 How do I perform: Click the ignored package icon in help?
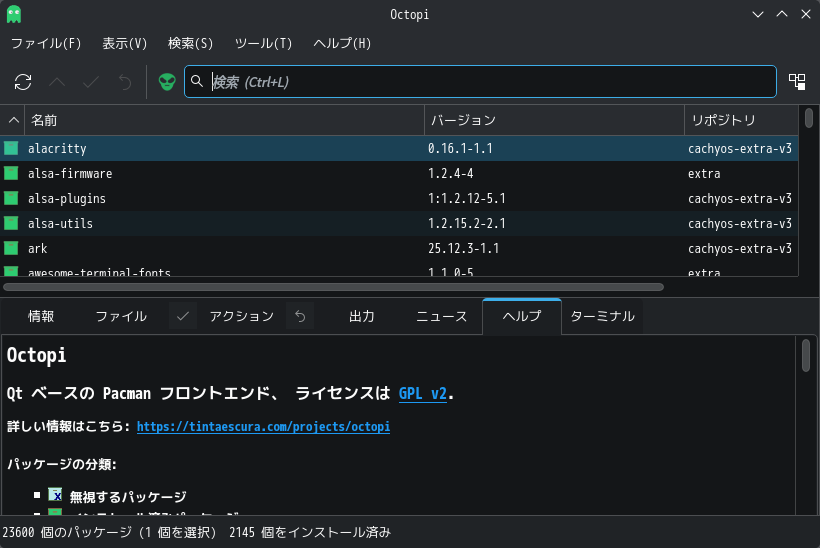(x=55, y=495)
